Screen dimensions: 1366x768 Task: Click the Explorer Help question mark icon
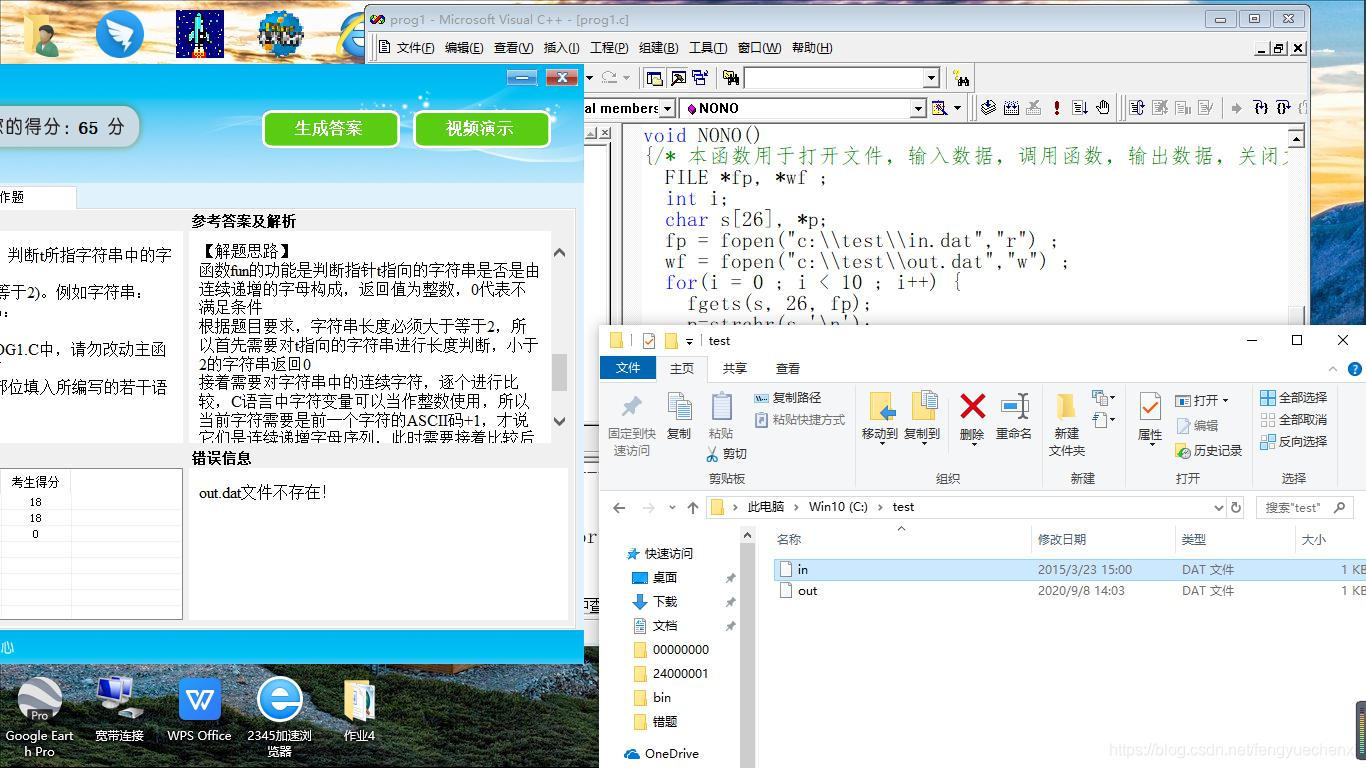point(1355,368)
